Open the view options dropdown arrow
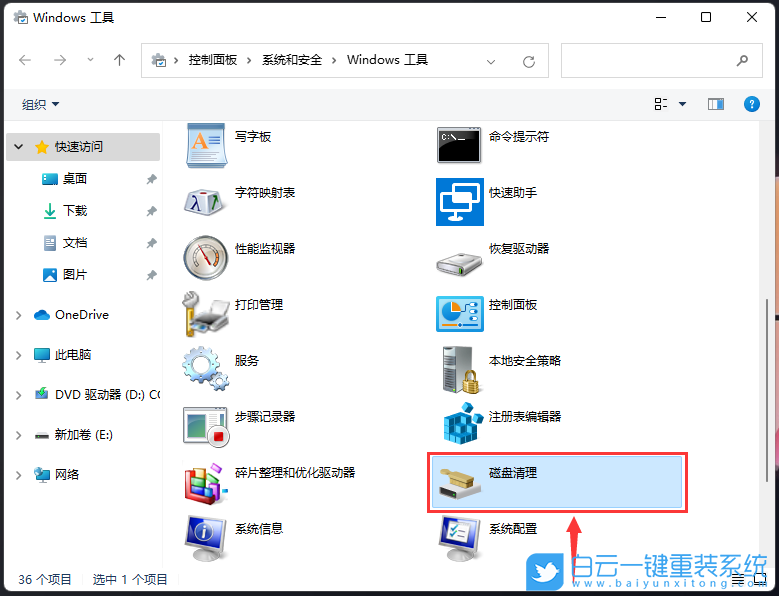The image size is (779, 596). [x=682, y=104]
